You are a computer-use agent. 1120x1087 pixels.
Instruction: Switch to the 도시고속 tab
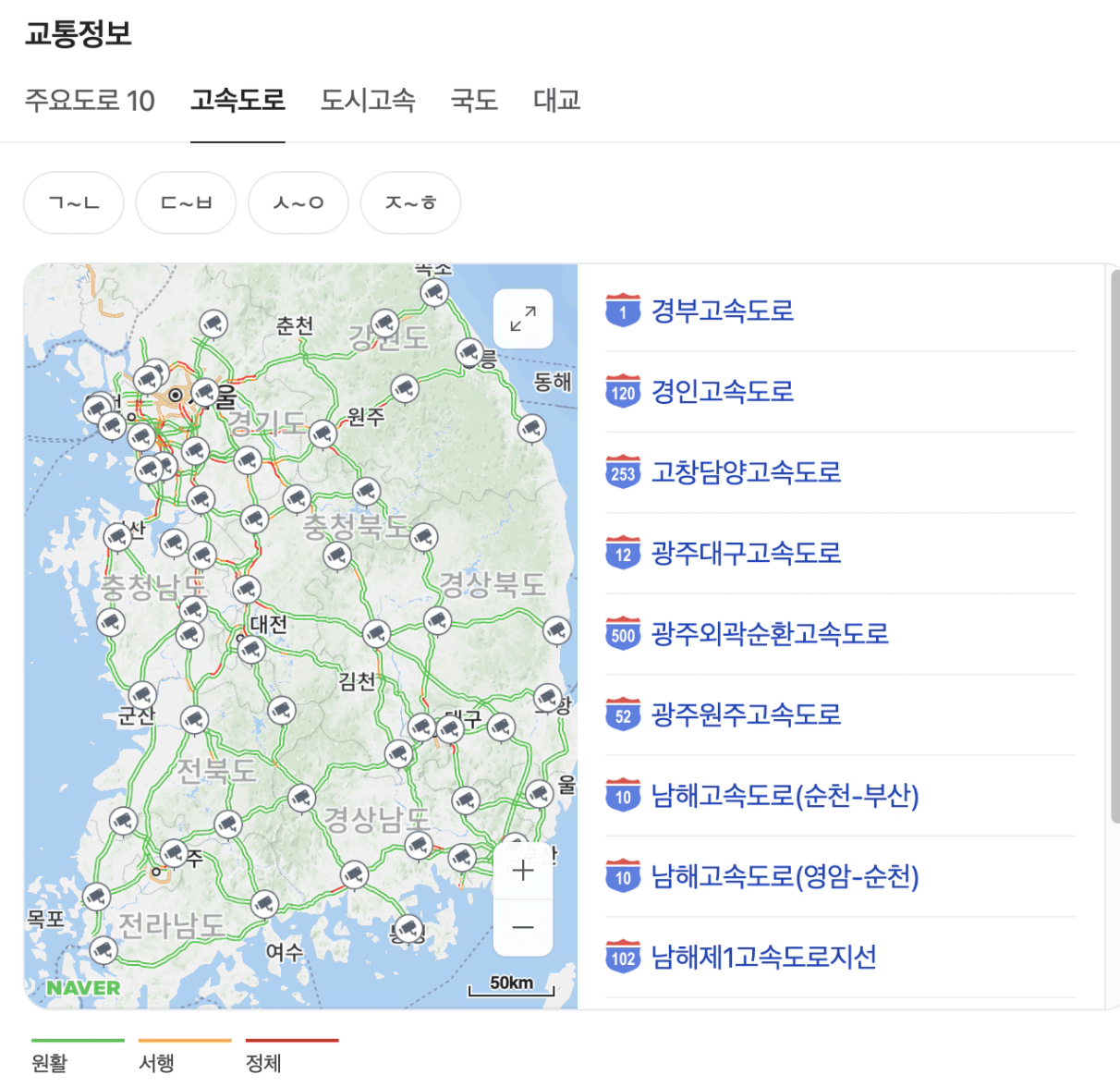[x=368, y=100]
